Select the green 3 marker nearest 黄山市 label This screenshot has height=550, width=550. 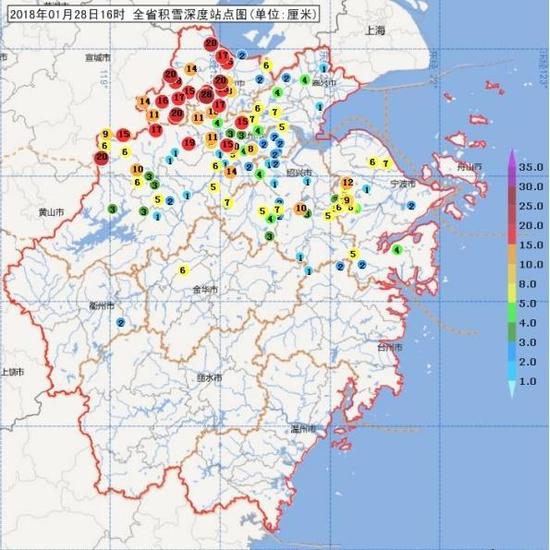112,210
